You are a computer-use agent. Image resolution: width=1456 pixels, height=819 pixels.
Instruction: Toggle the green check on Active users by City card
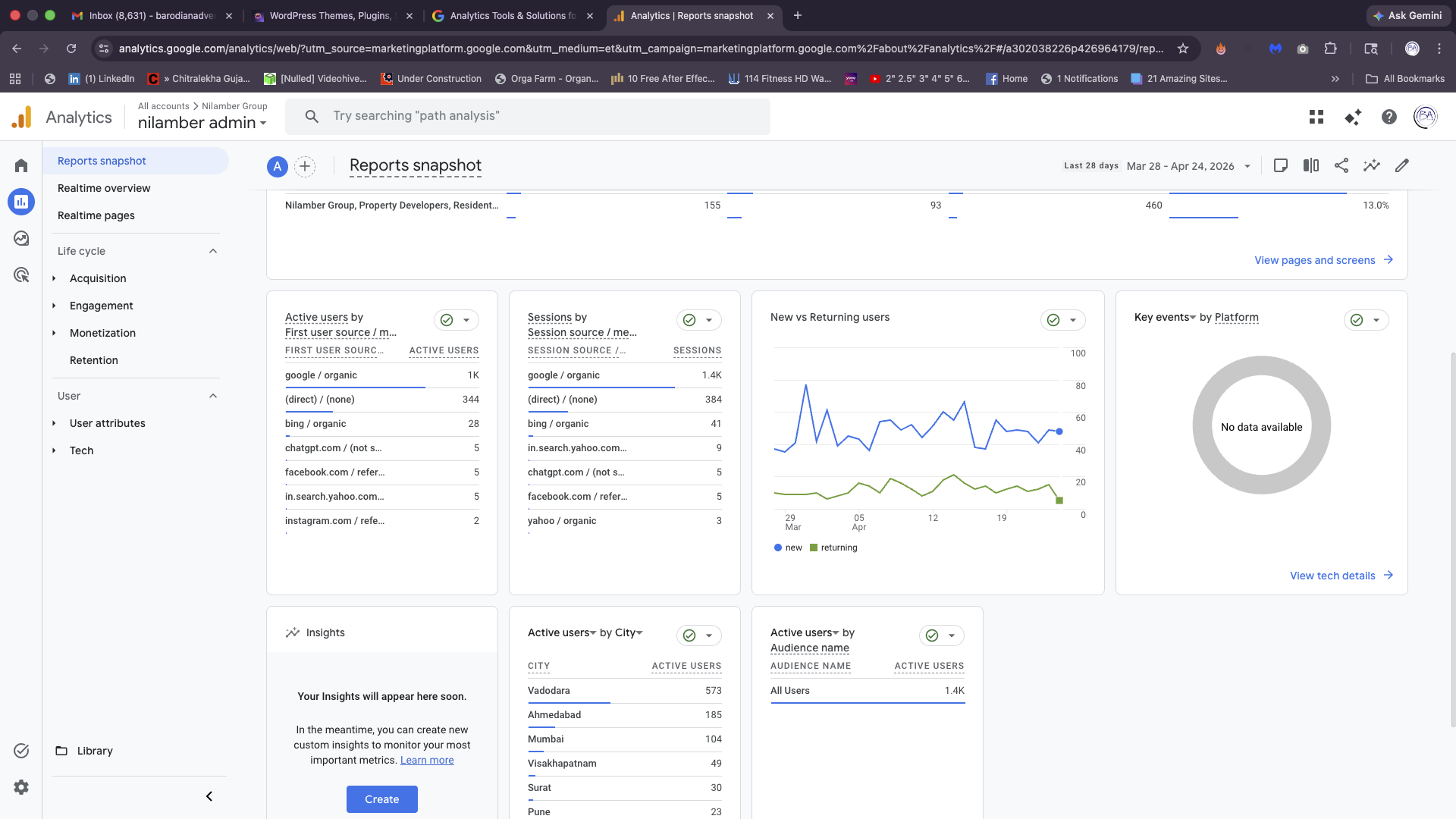(689, 635)
